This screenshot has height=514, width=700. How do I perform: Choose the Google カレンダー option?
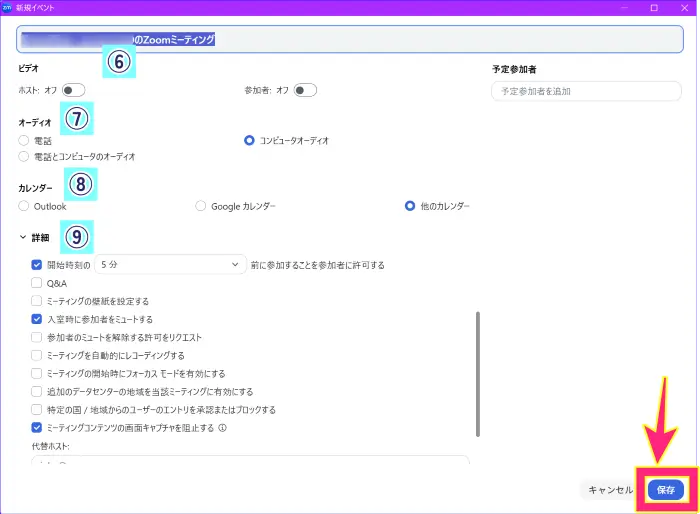point(200,206)
